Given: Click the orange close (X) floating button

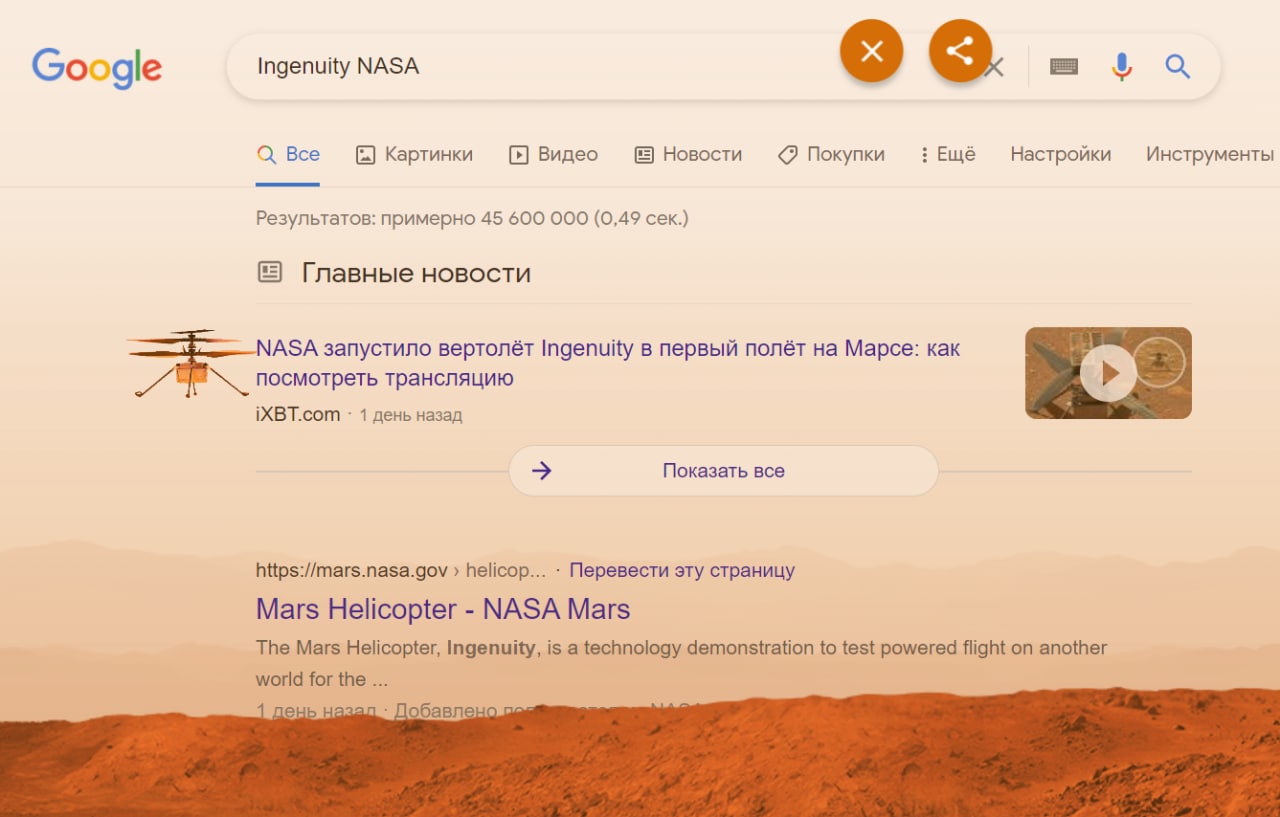Looking at the screenshot, I should 872,51.
